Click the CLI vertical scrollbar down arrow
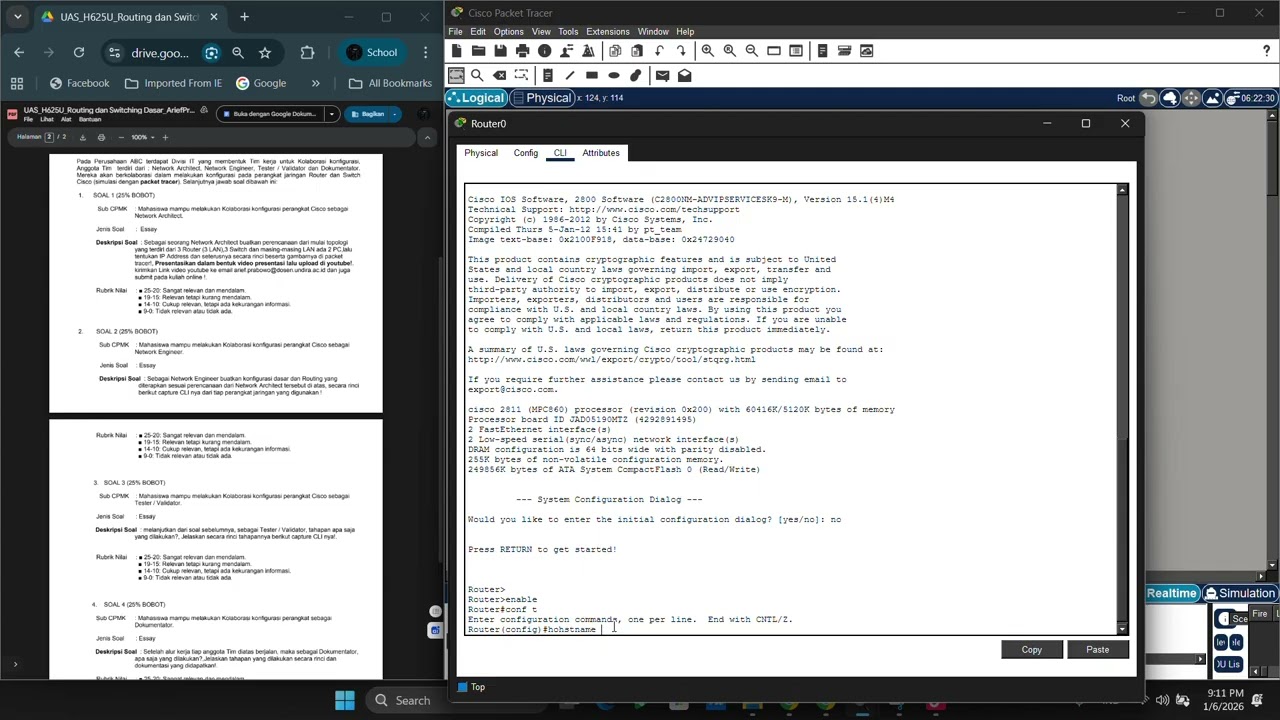The image size is (1280, 720). [1122, 627]
